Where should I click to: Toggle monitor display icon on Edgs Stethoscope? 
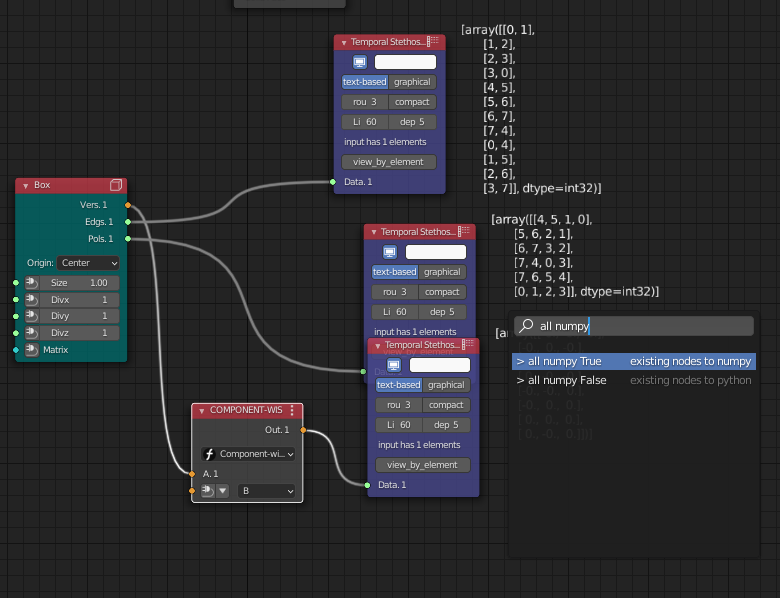pyautogui.click(x=360, y=62)
